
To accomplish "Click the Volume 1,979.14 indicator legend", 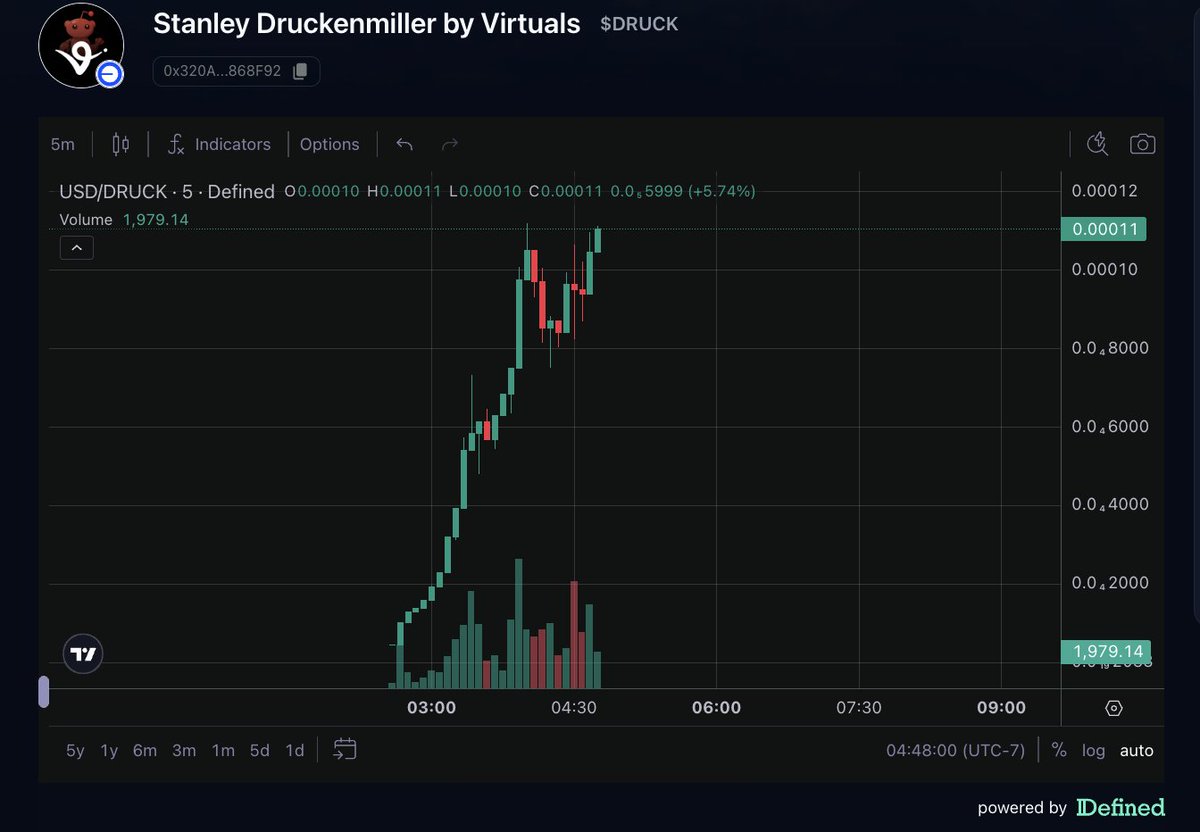I will tap(124, 219).
